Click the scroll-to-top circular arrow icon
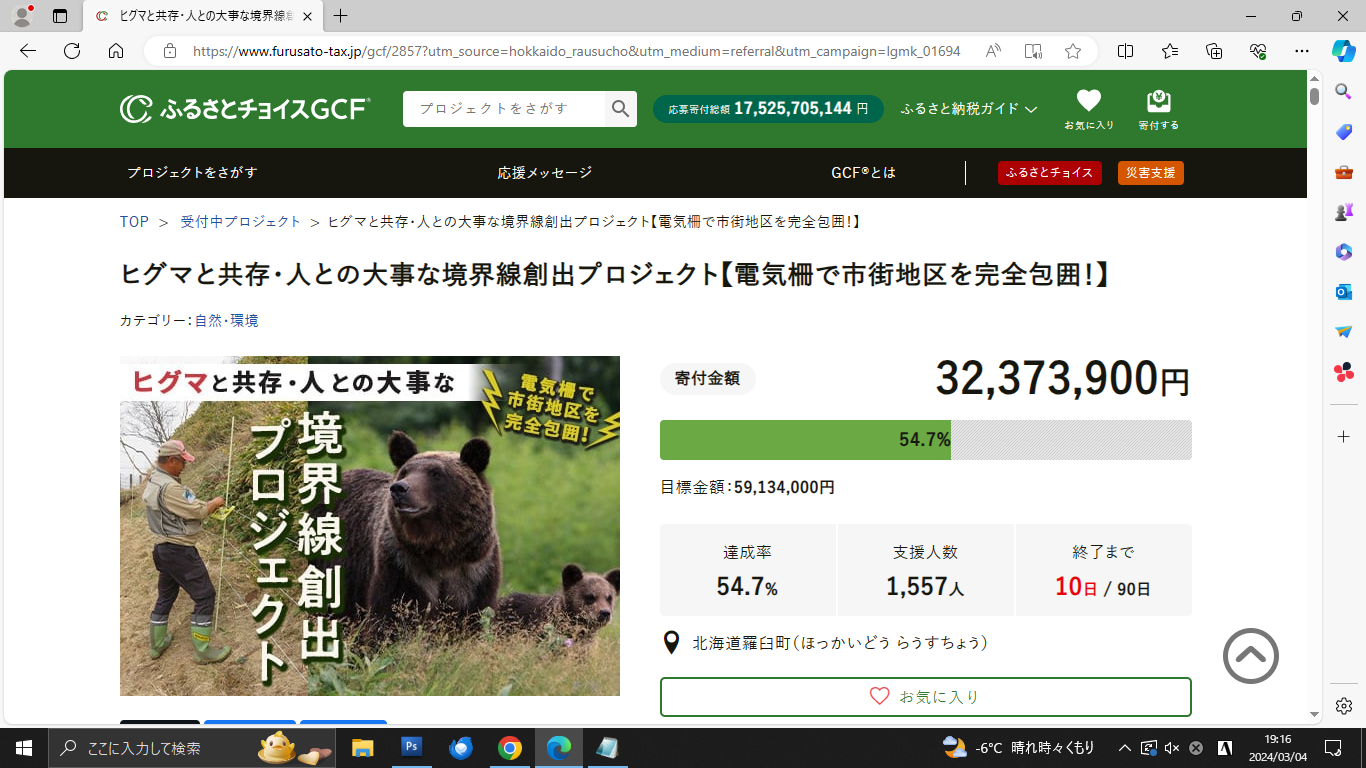Screen dimensions: 1366x768 pos(1250,656)
